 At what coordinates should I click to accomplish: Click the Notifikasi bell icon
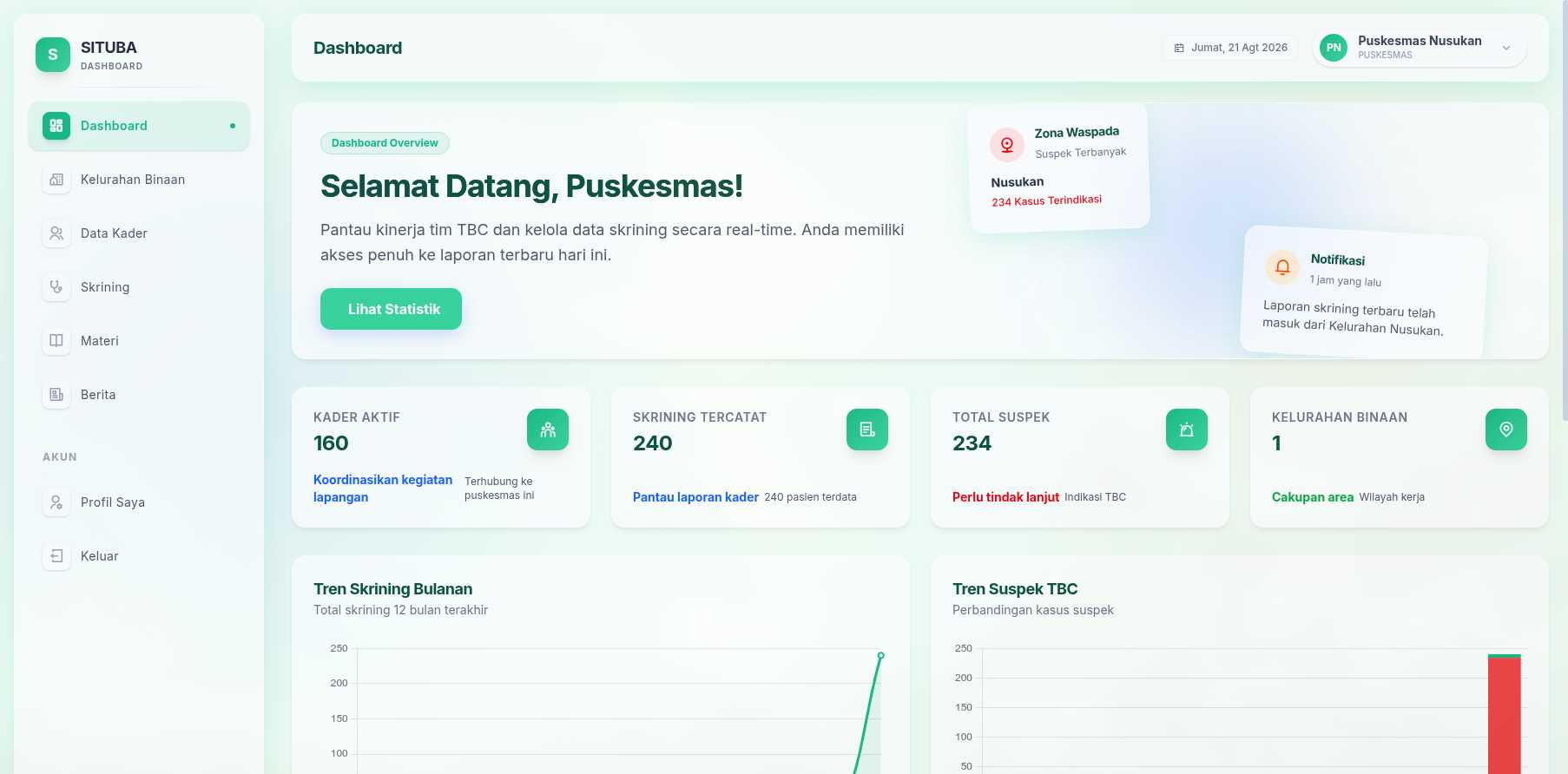click(1282, 267)
